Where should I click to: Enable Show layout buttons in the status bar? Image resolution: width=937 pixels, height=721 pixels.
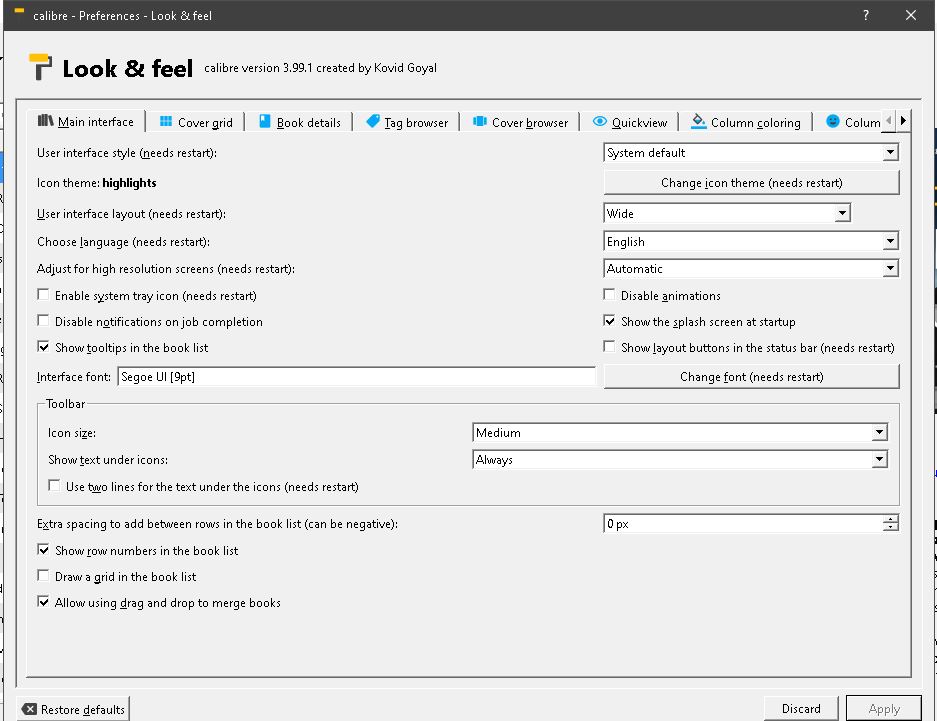609,348
